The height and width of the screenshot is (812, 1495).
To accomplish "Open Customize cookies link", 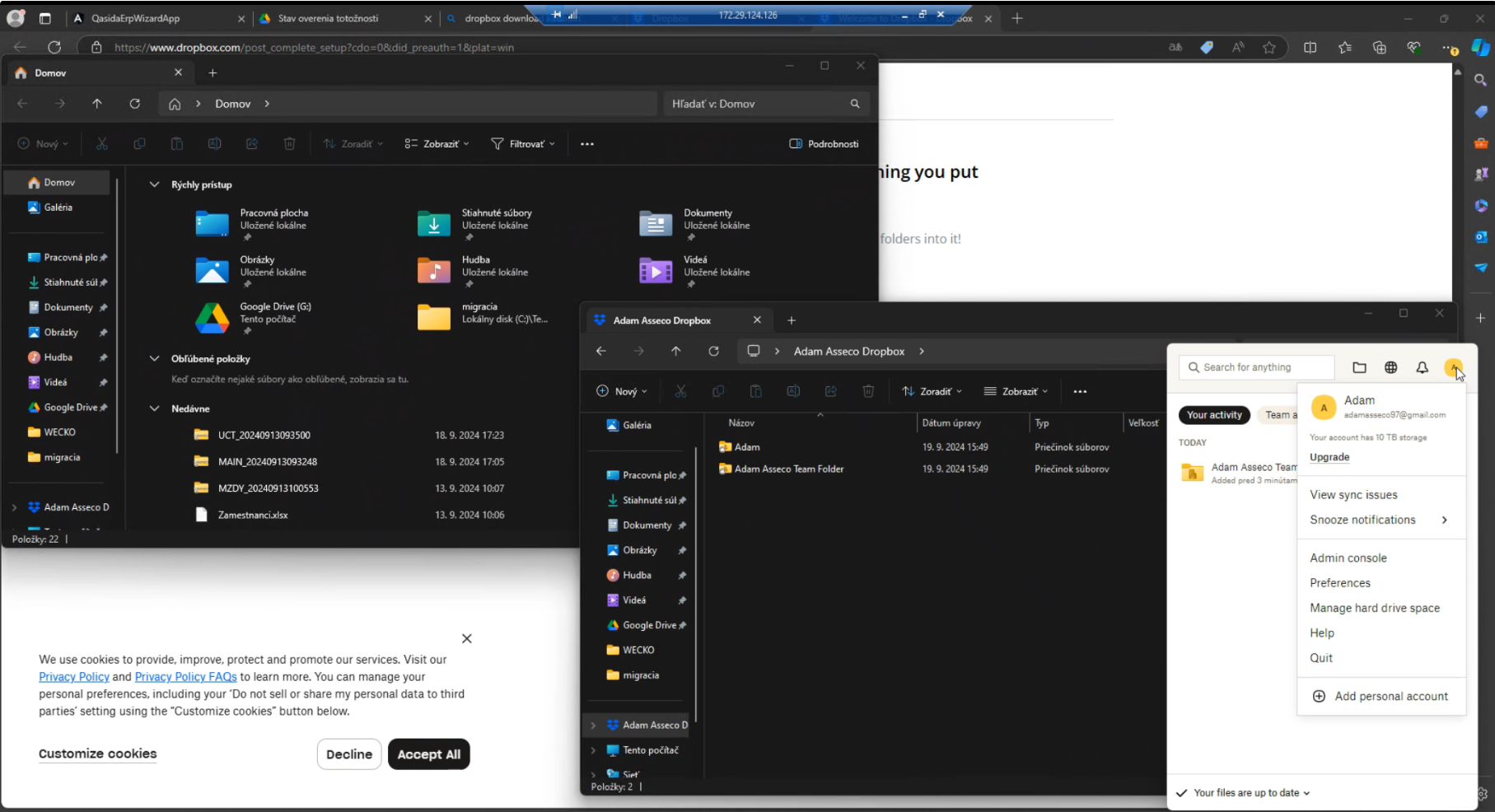I will (x=97, y=754).
